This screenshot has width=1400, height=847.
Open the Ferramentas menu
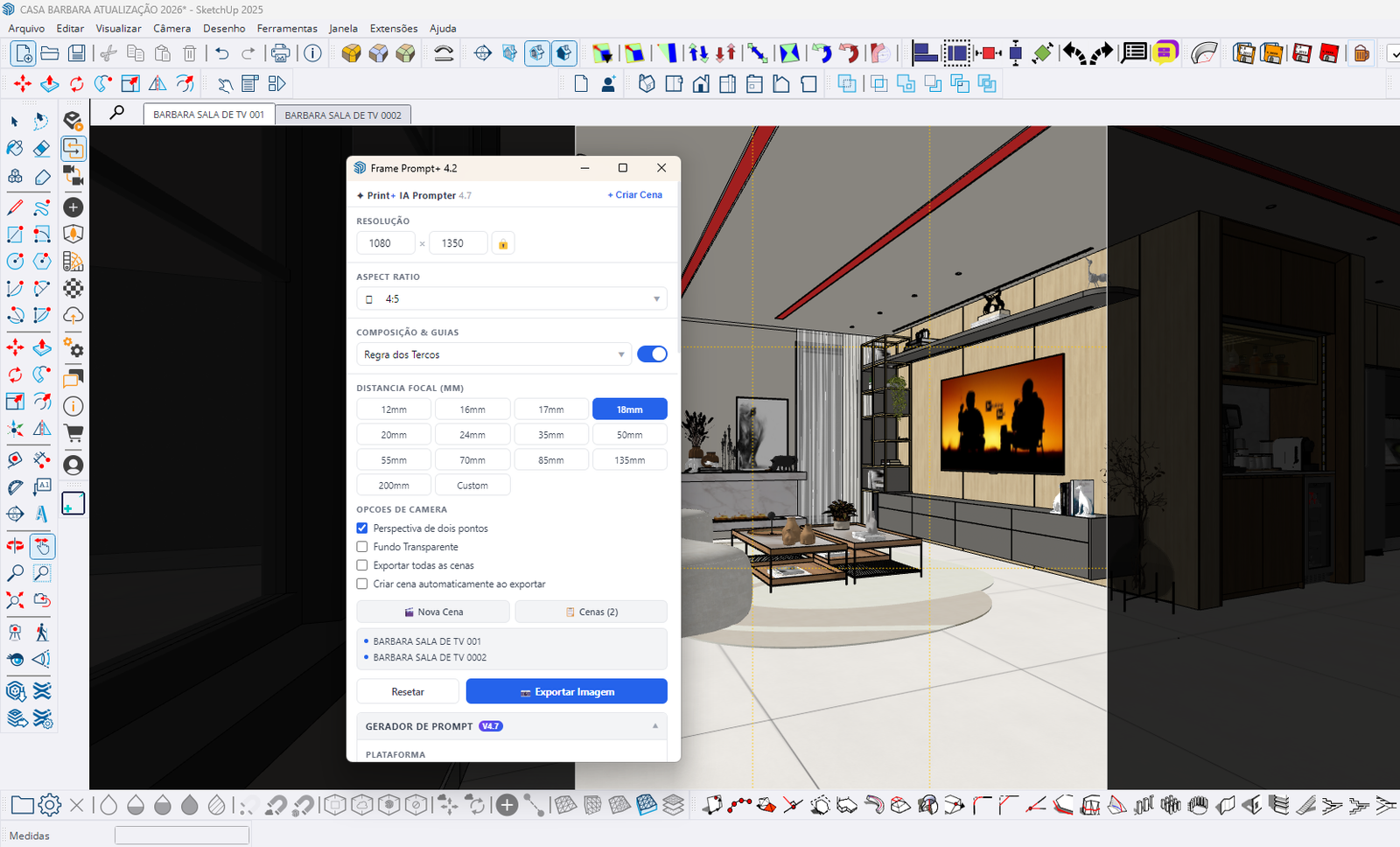click(287, 28)
